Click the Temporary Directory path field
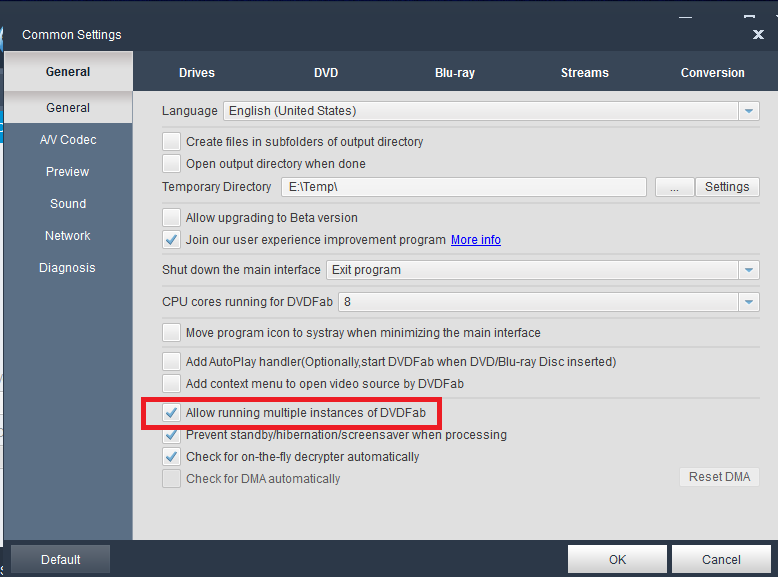 point(464,187)
